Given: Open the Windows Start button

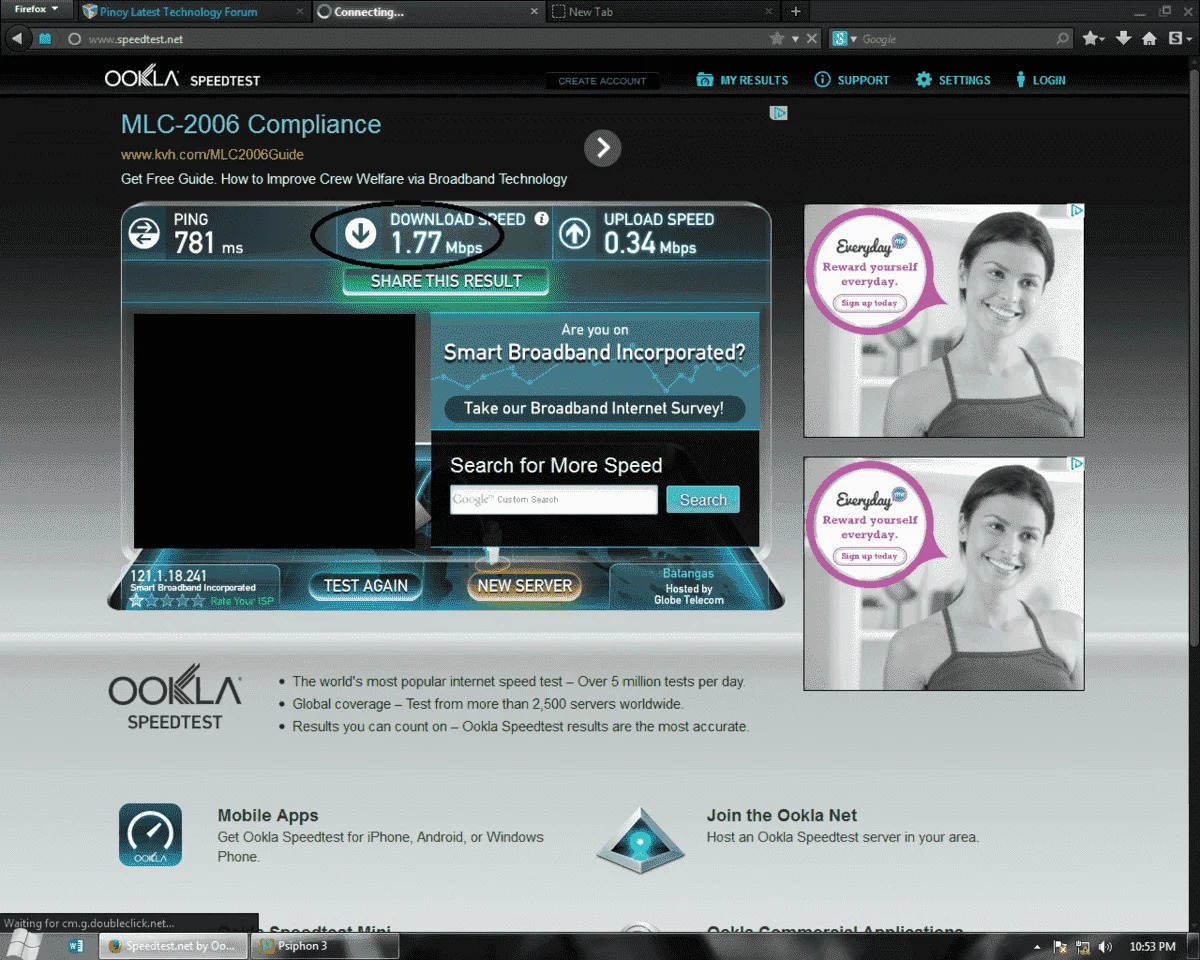Looking at the screenshot, I should coord(24,946).
